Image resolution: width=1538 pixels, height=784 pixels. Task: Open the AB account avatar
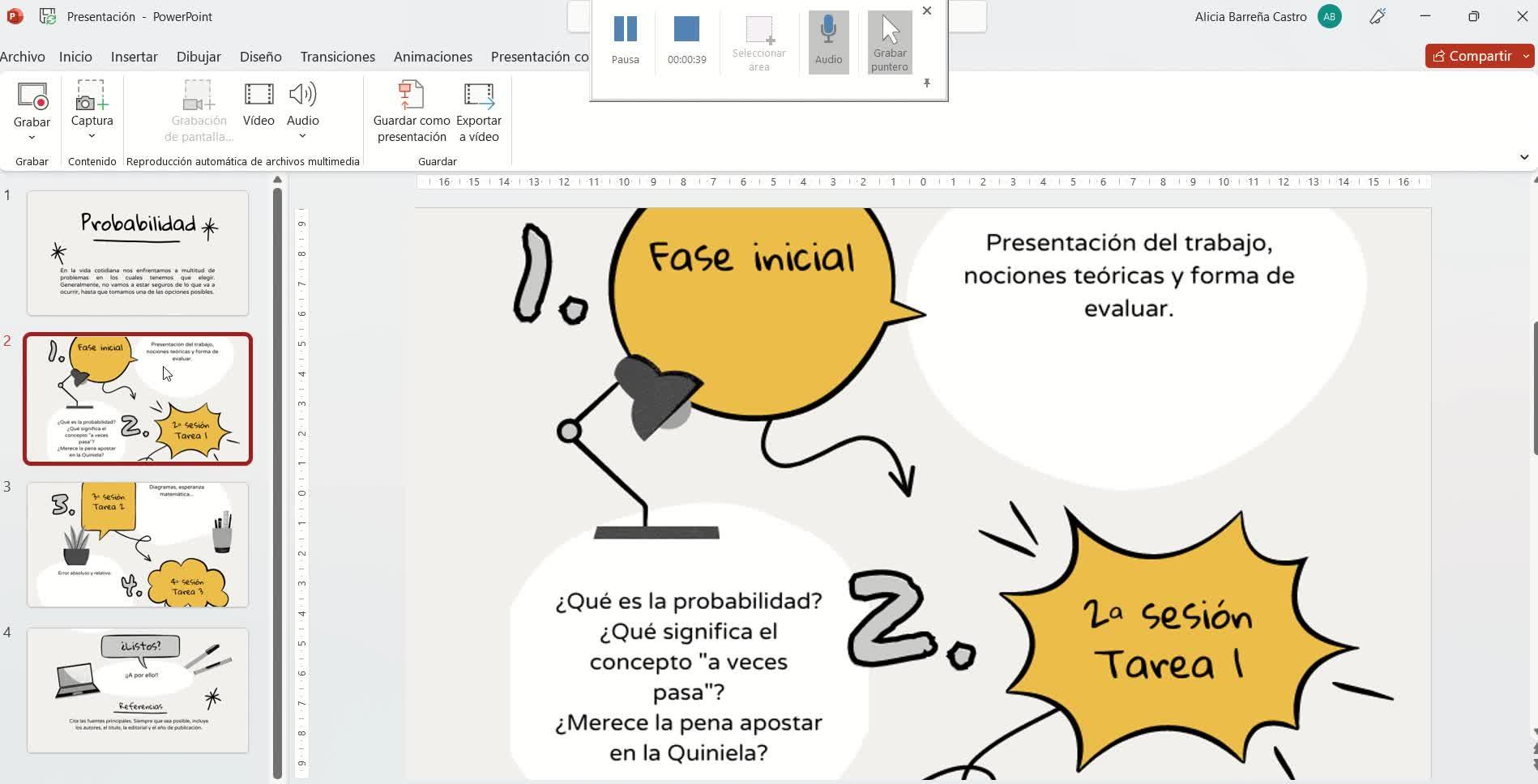[x=1330, y=16]
